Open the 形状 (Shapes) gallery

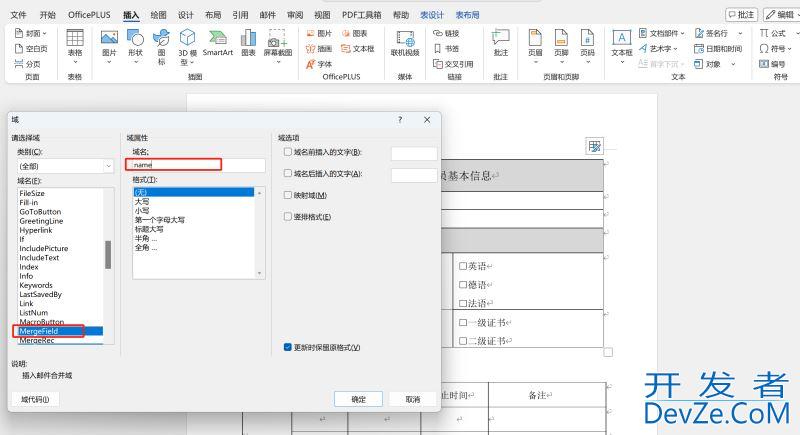[135, 40]
